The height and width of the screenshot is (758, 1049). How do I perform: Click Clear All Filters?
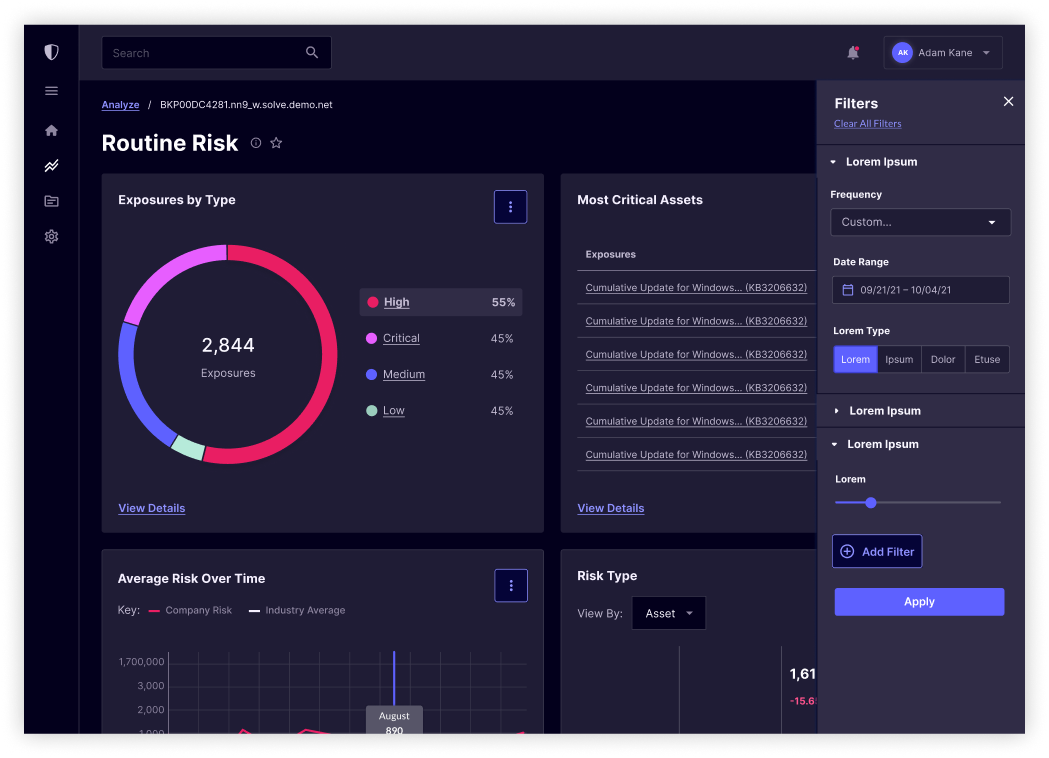(866, 122)
